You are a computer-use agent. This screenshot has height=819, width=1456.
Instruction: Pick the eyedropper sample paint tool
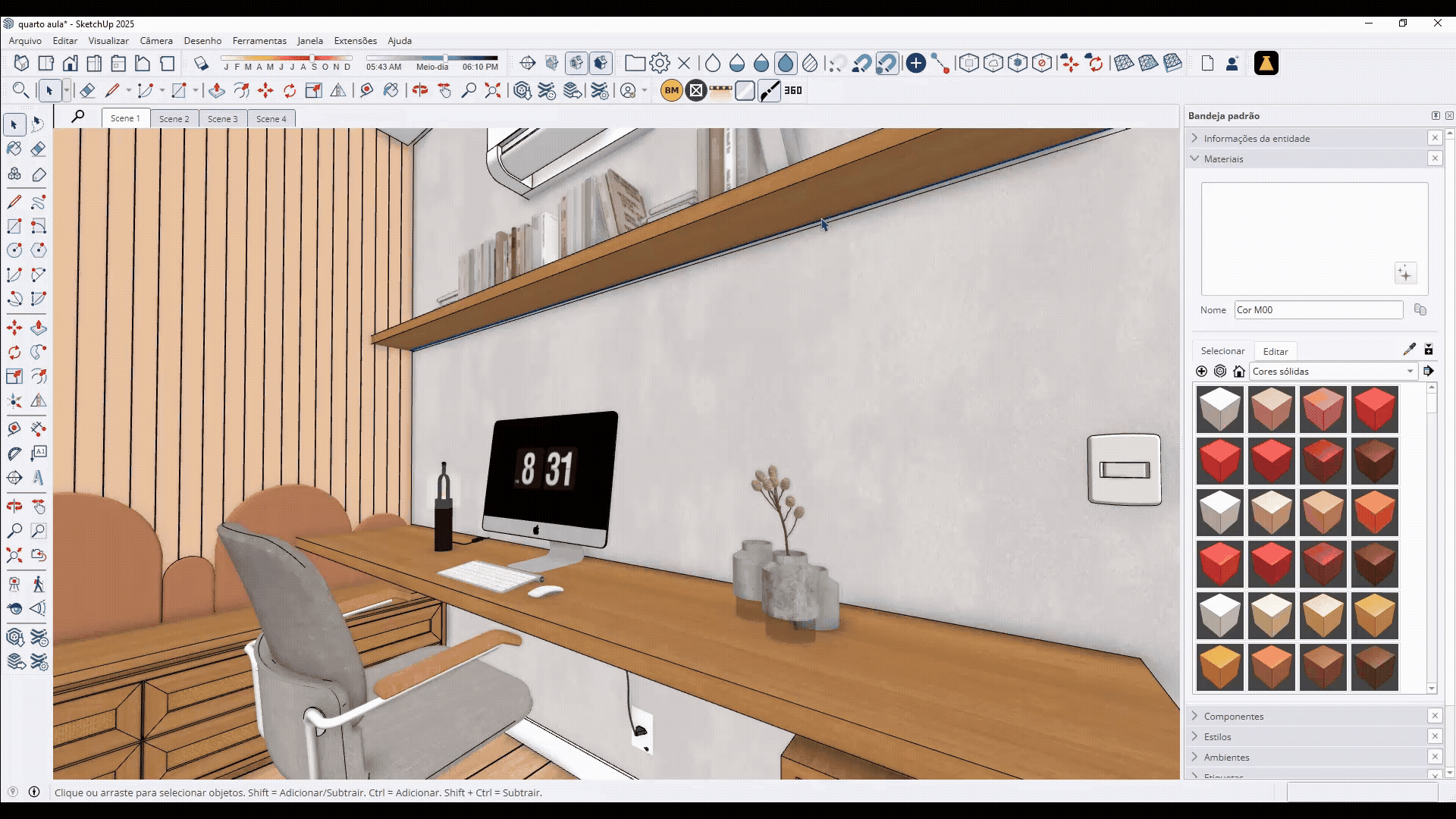[1409, 350]
